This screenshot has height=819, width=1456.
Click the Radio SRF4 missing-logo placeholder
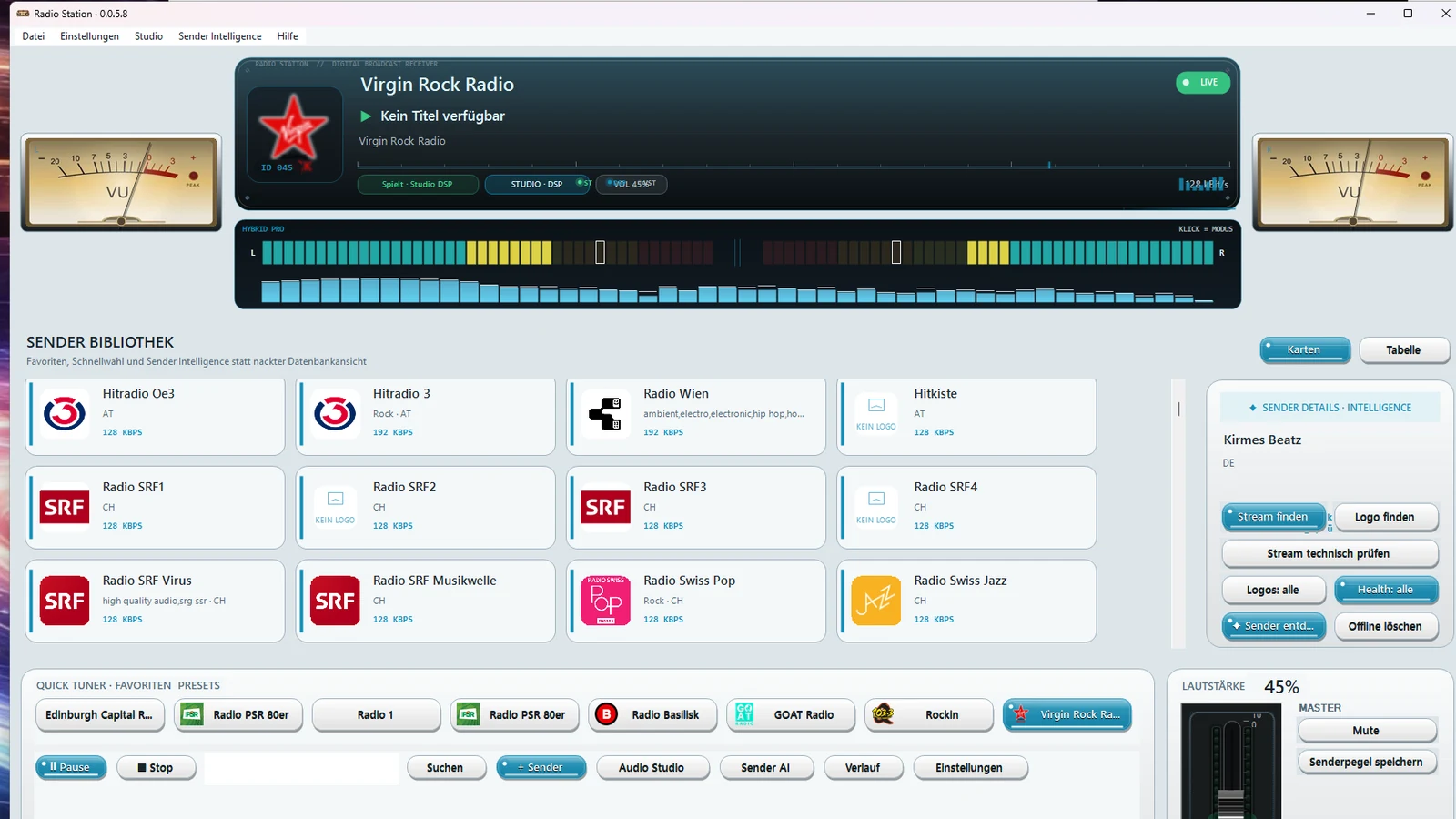(876, 508)
